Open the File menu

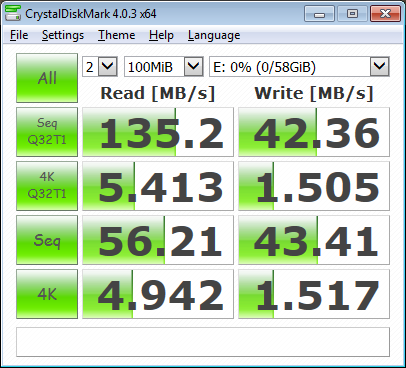click(19, 35)
